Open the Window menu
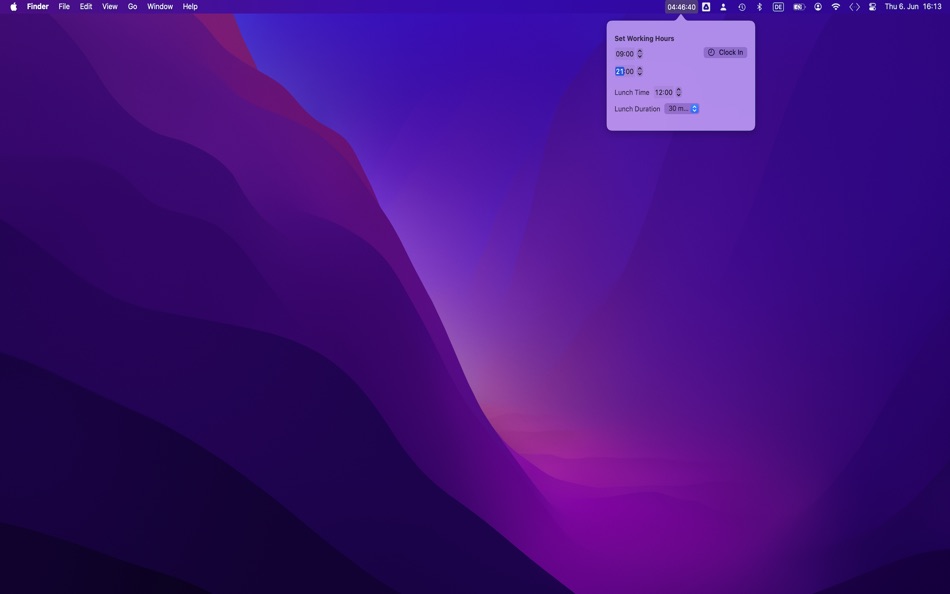950x594 pixels. (160, 6)
